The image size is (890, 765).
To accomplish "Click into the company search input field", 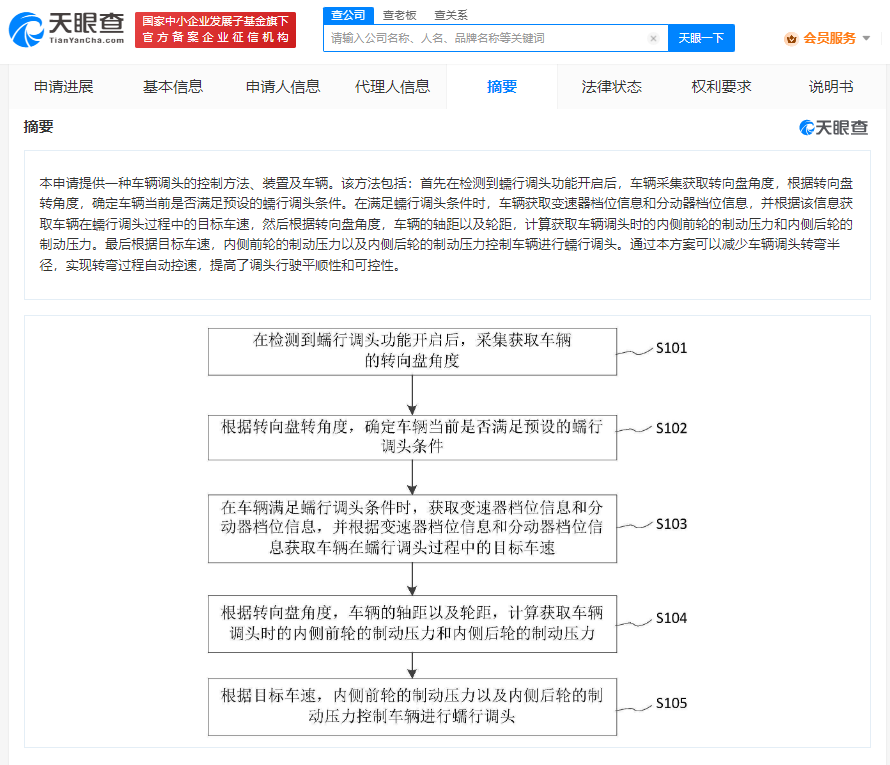I will point(480,37).
